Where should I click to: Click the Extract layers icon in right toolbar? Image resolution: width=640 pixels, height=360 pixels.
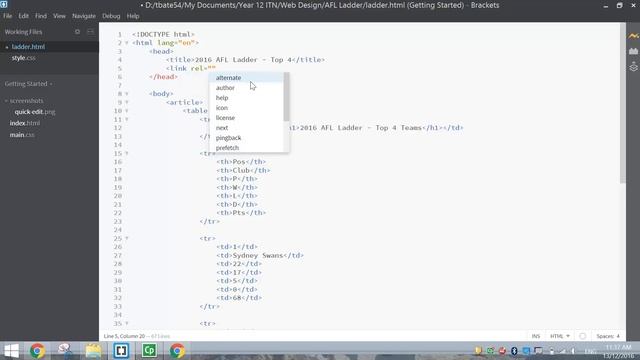633,67
